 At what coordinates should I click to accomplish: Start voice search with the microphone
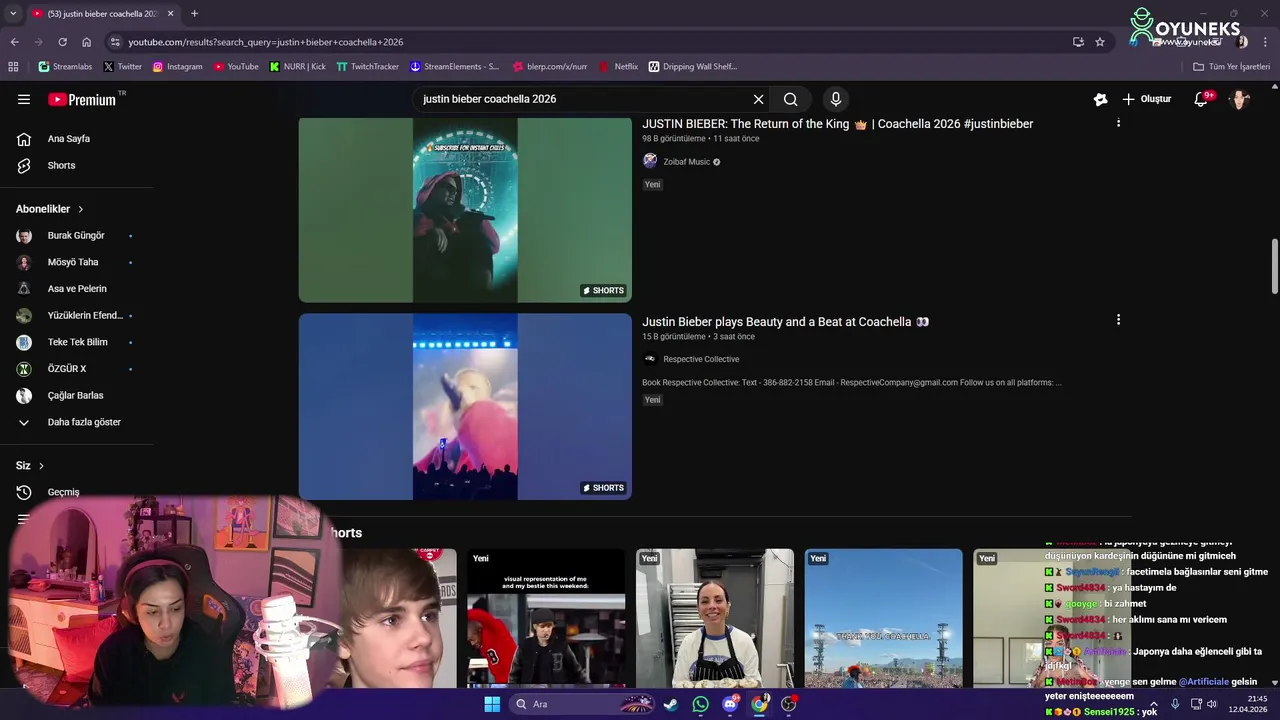click(x=836, y=99)
